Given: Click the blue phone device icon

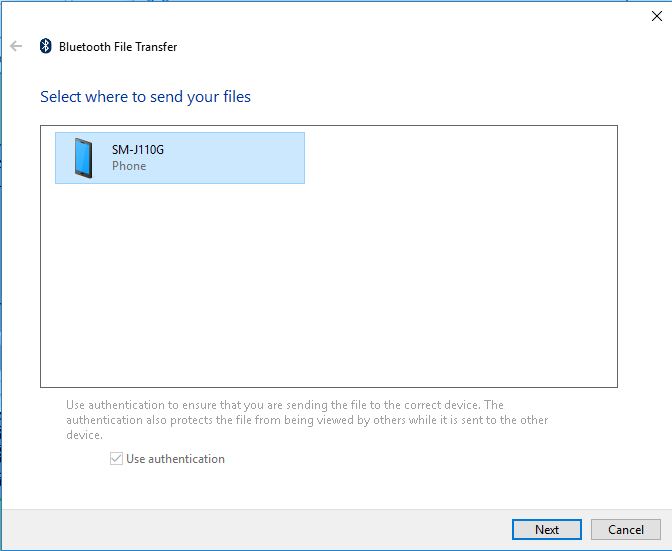Looking at the screenshot, I should pos(83,158).
